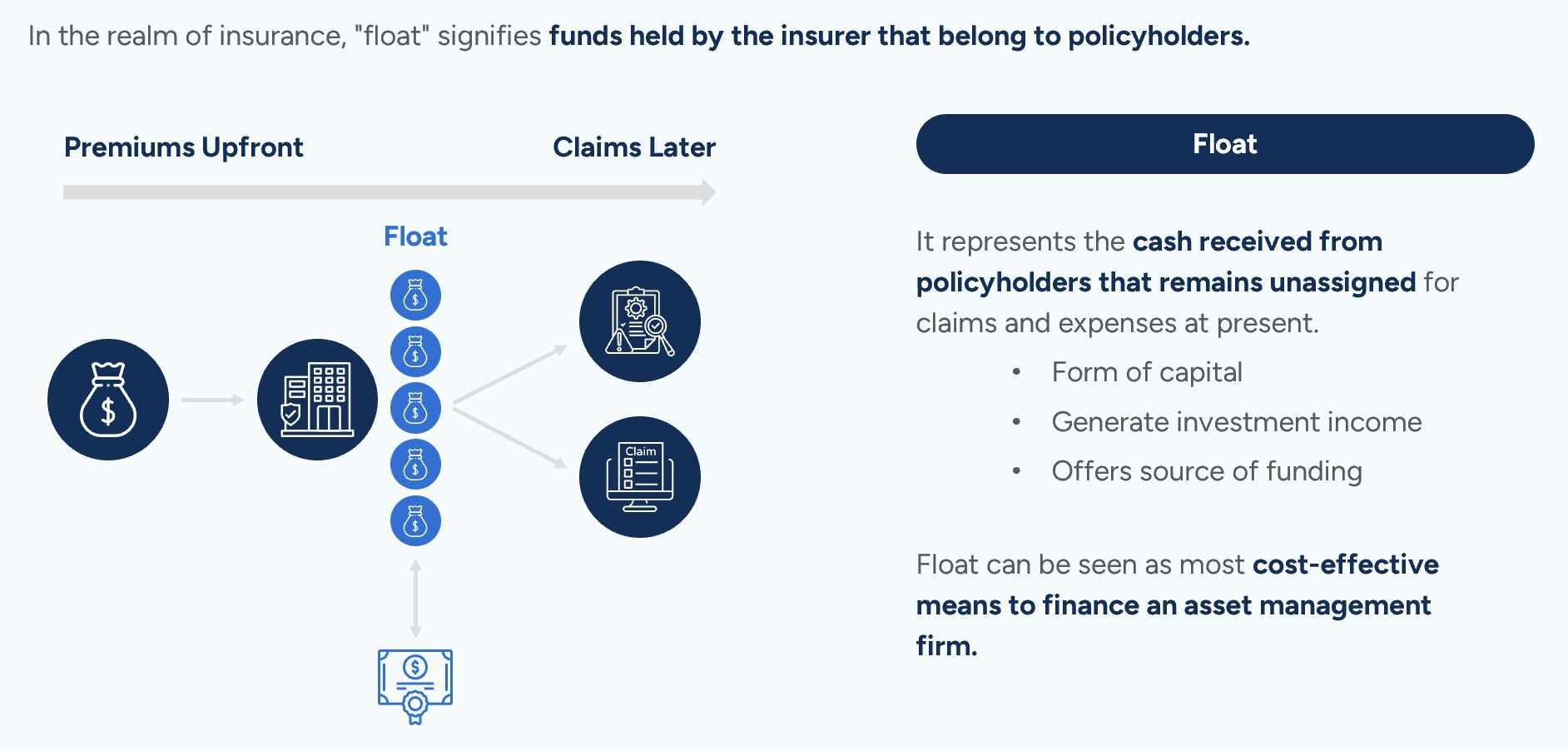Image resolution: width=1568 pixels, height=751 pixels.
Task: Click the Form of capital bullet
Action: pyautogui.click(x=1146, y=372)
